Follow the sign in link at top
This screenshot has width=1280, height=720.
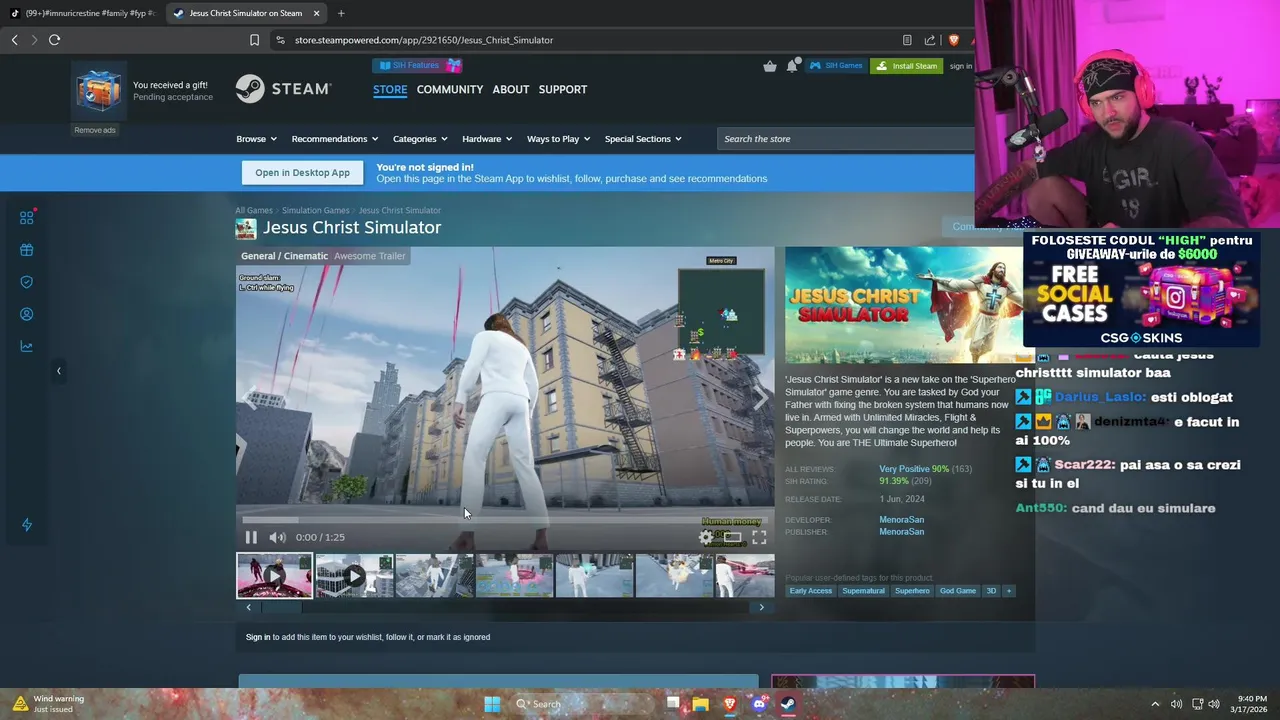[x=961, y=66]
